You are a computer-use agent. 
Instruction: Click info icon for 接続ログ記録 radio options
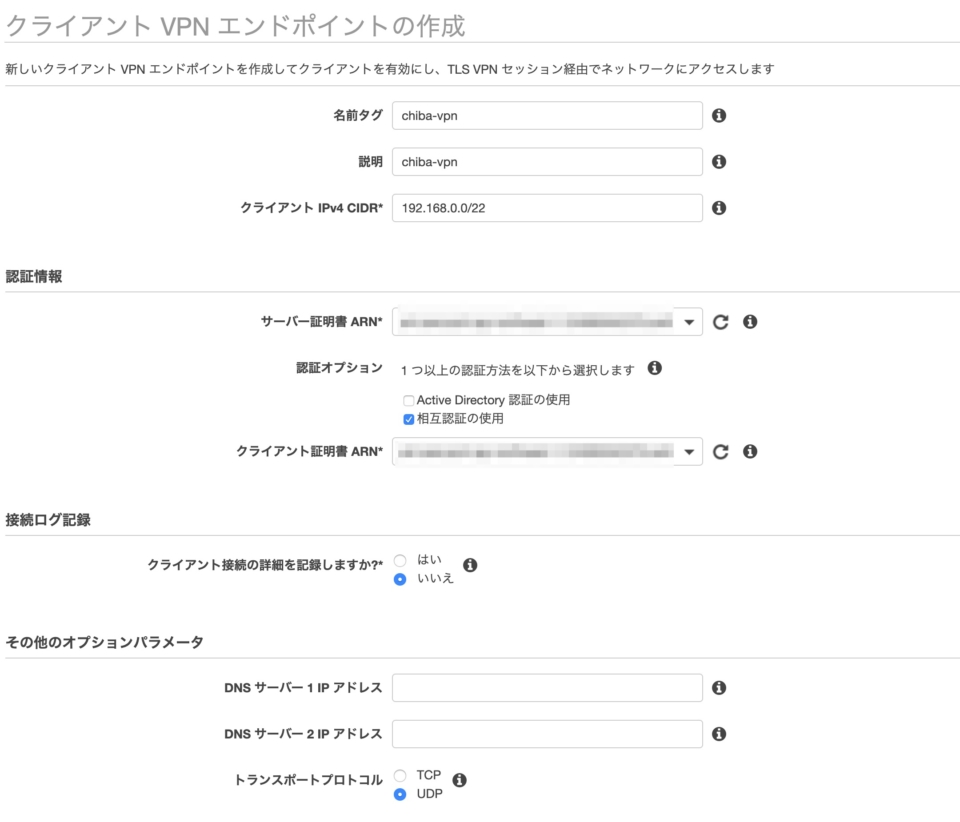(470, 565)
